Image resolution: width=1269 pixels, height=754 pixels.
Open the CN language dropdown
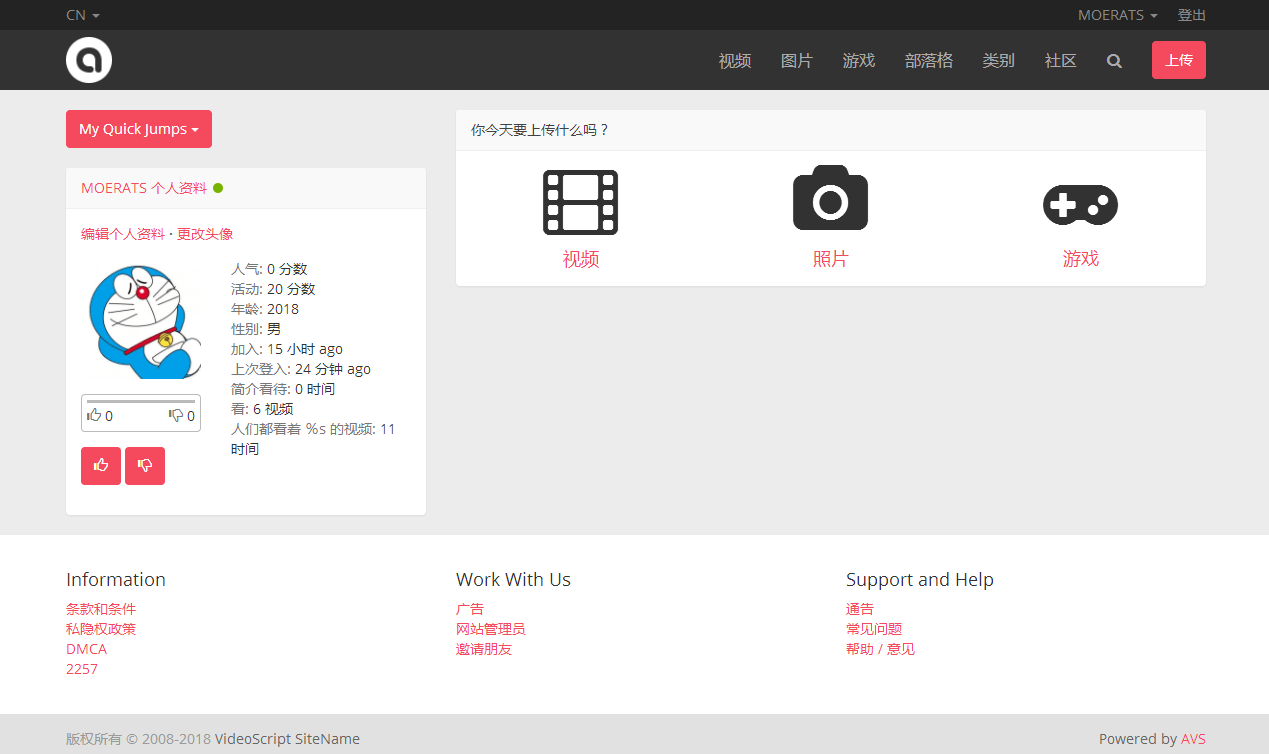click(x=83, y=15)
